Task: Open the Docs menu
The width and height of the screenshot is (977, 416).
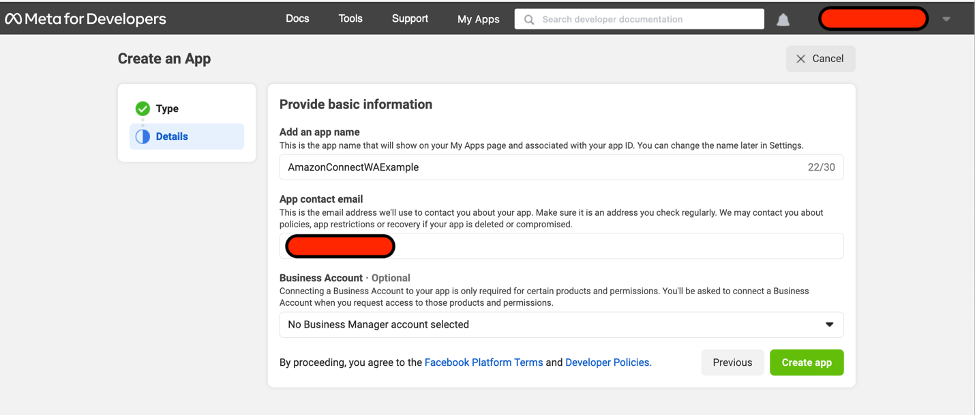Action: coord(297,19)
